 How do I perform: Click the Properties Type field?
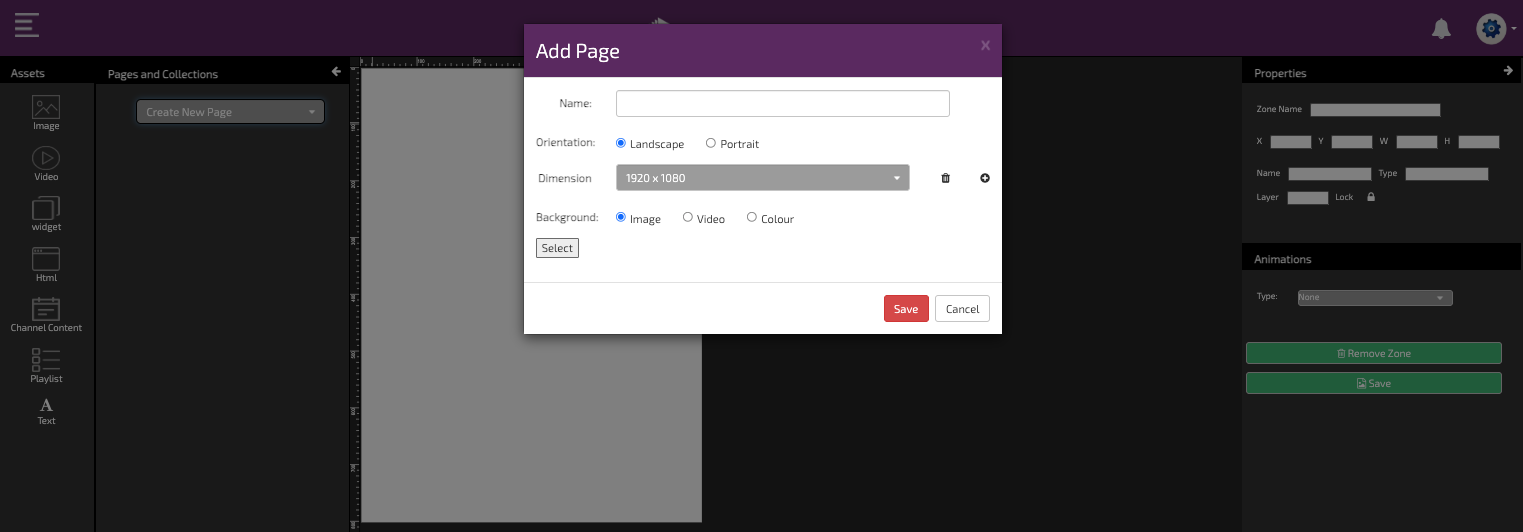point(1447,174)
